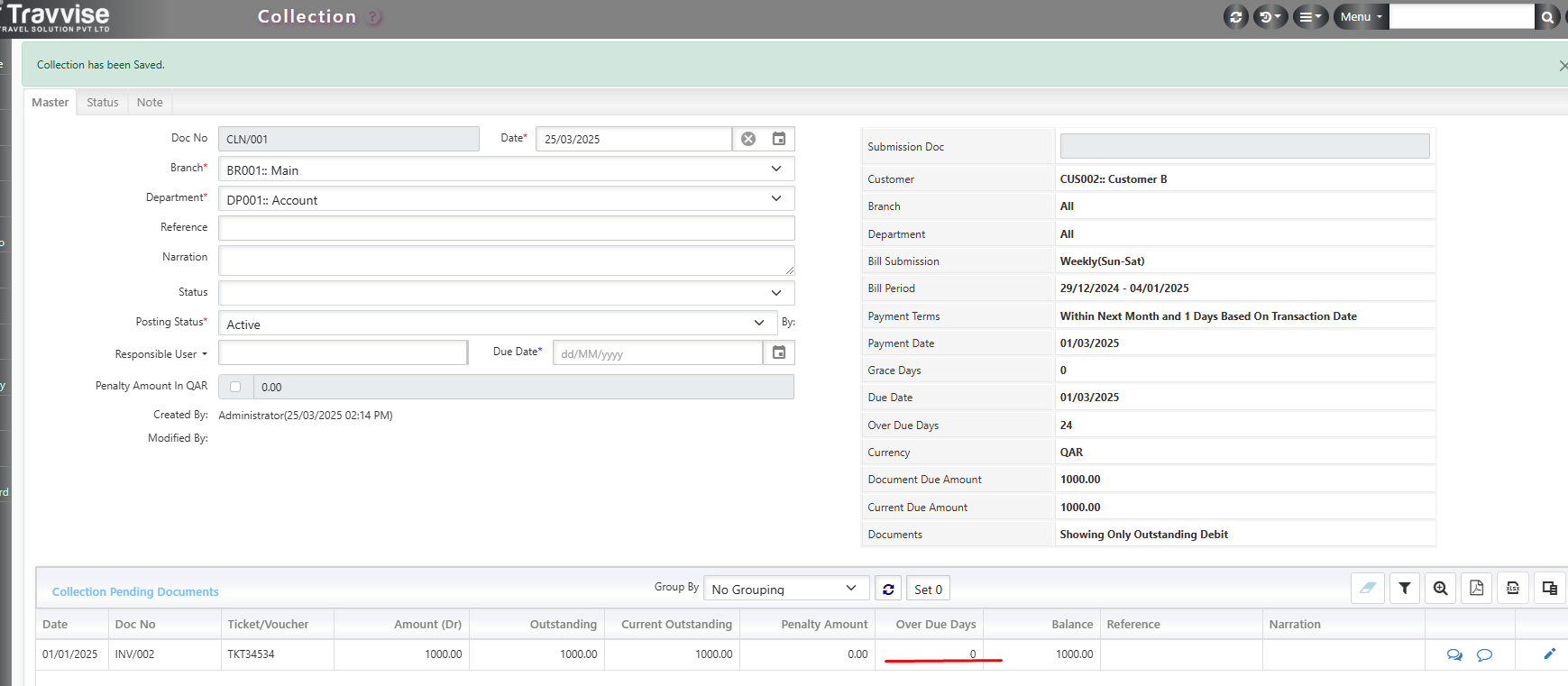The width and height of the screenshot is (1568, 686).
Task: Click the Doc No CLN/001 field
Action: tap(348, 139)
